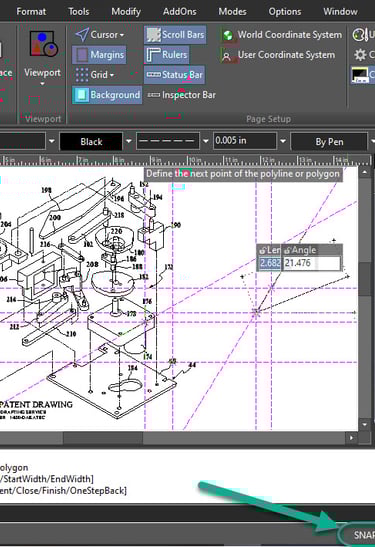This screenshot has width=375, height=547.
Task: Click the horizontal scrollbar right arrow
Action: [351, 437]
